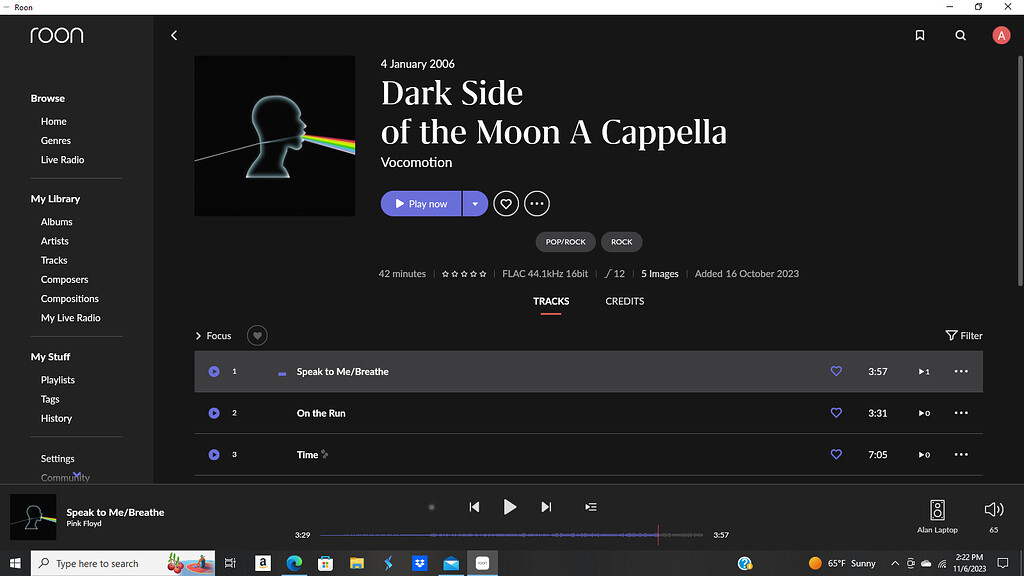Favorite the album with the heart icon
Viewport: 1024px width, 576px height.
[x=505, y=203]
